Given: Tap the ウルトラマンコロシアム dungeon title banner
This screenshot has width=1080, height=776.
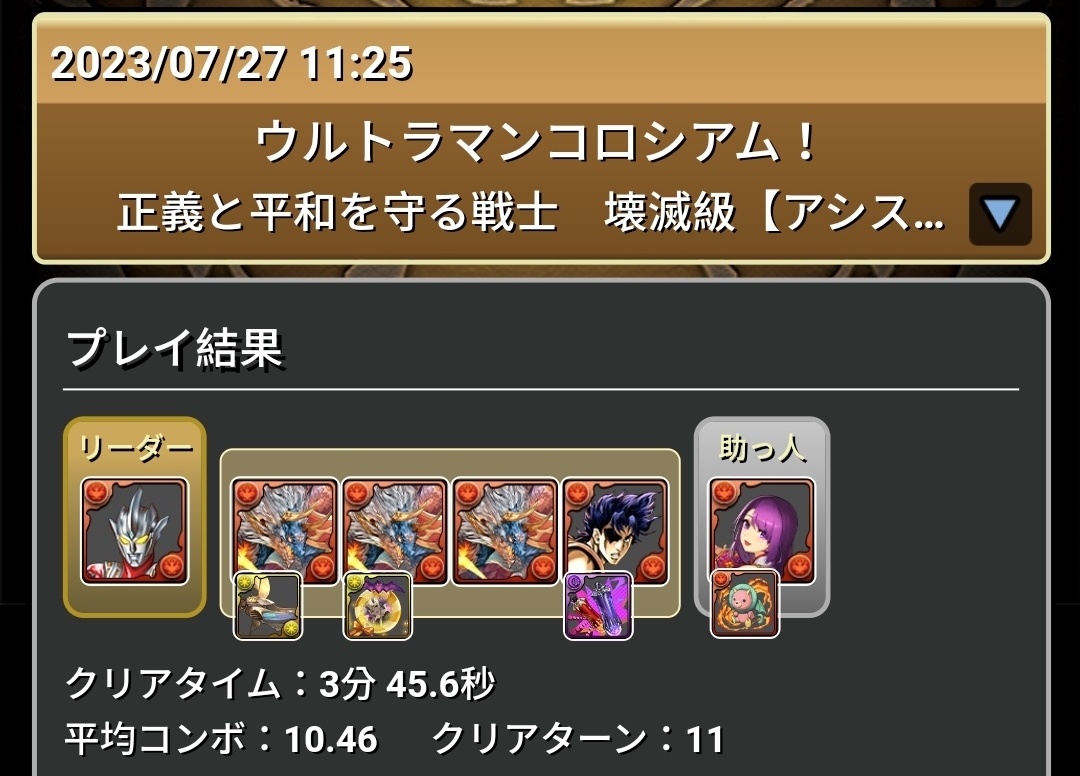Looking at the screenshot, I should [x=537, y=142].
